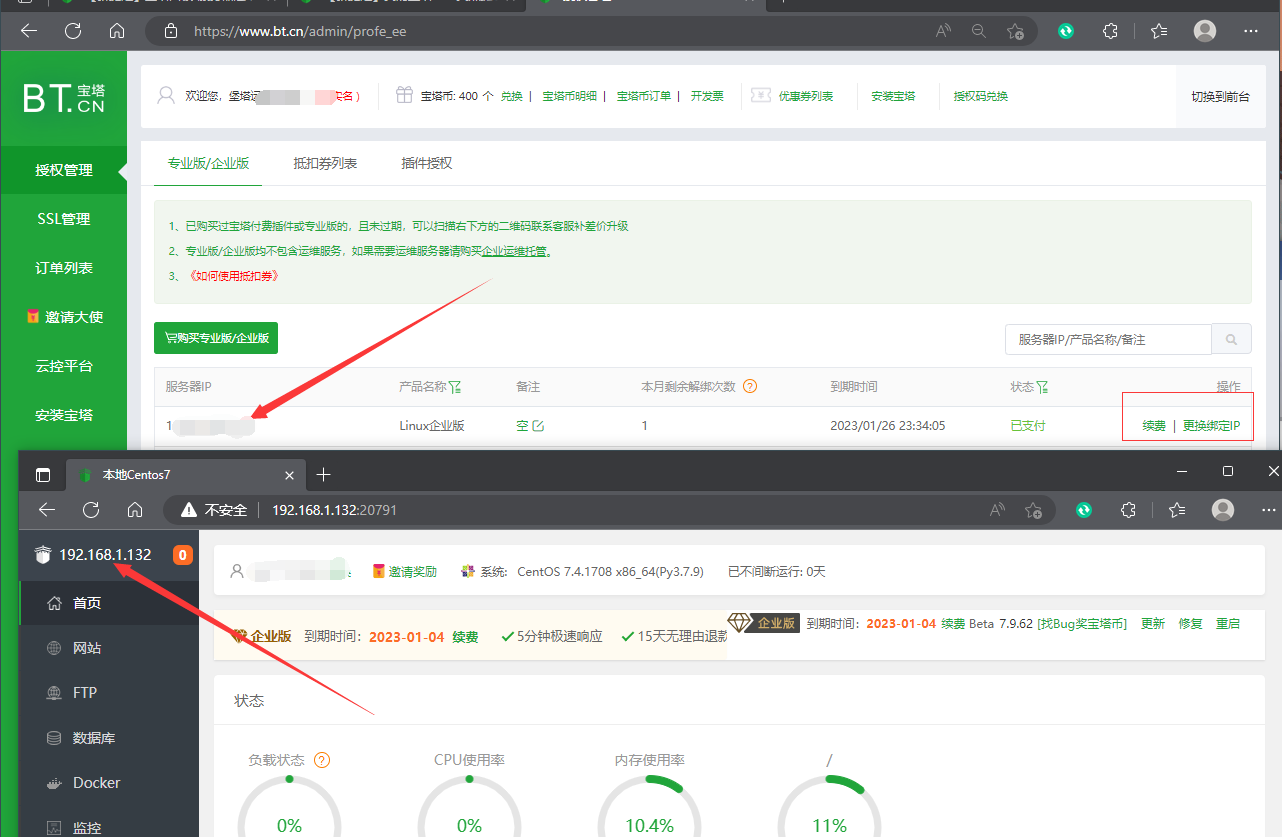The width and height of the screenshot is (1282, 837).
Task: Click 更换绑定IP in the Linux企业版 row
Action: (x=1211, y=426)
